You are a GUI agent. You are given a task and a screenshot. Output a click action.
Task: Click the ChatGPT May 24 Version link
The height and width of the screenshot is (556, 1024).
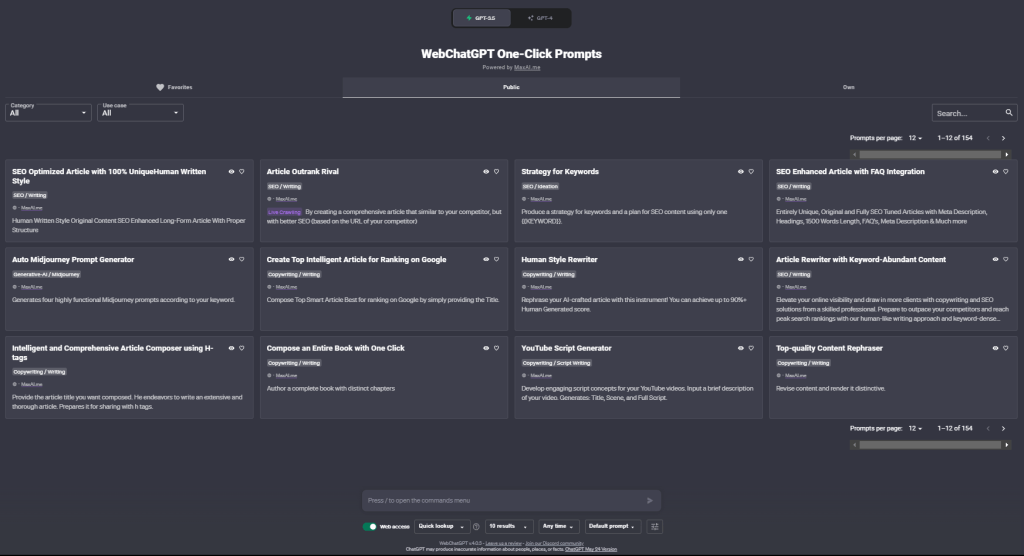tap(591, 549)
